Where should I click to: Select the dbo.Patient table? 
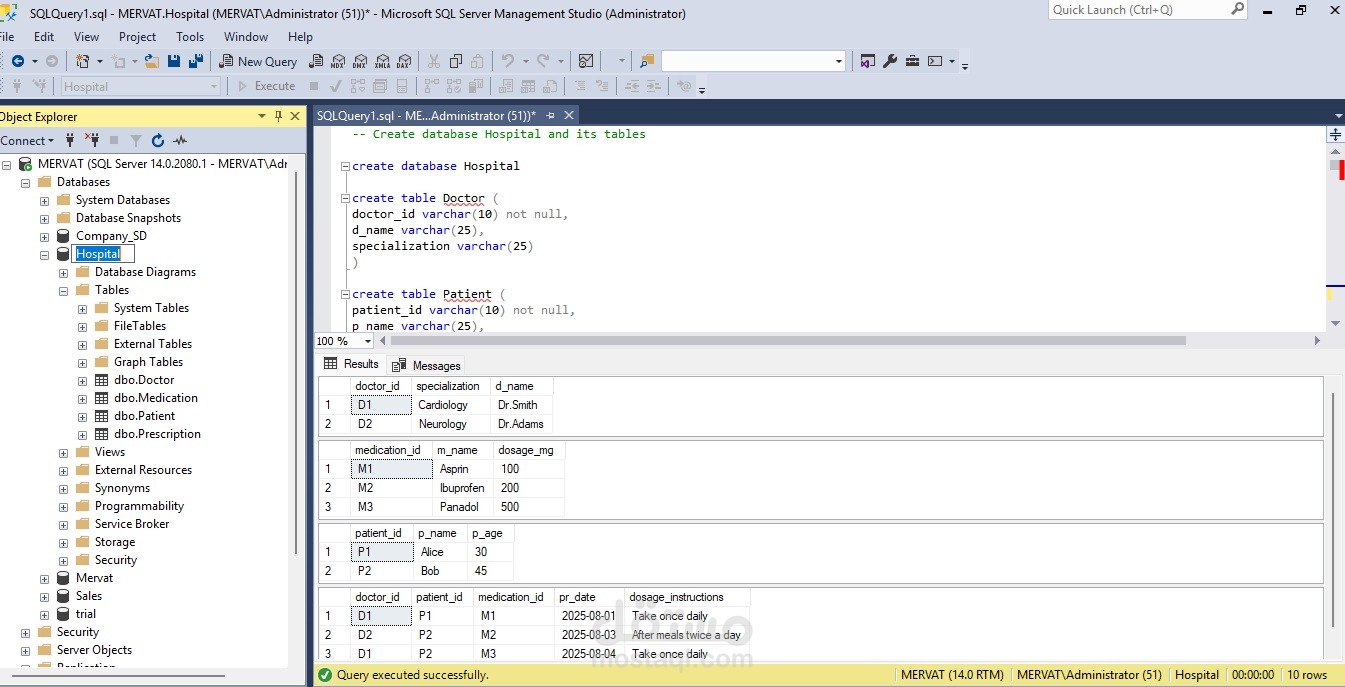tap(144, 416)
